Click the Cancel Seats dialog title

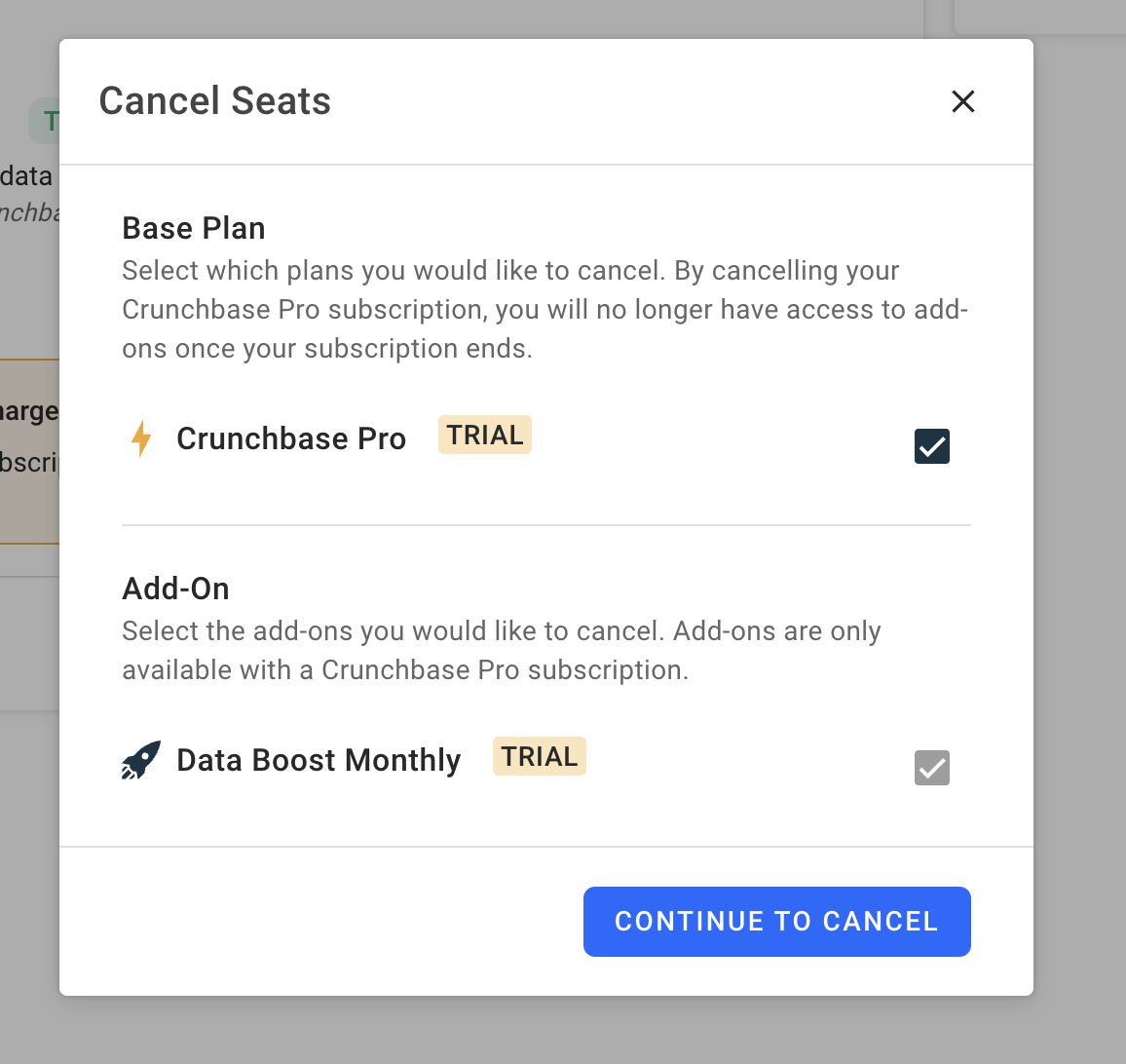click(214, 100)
